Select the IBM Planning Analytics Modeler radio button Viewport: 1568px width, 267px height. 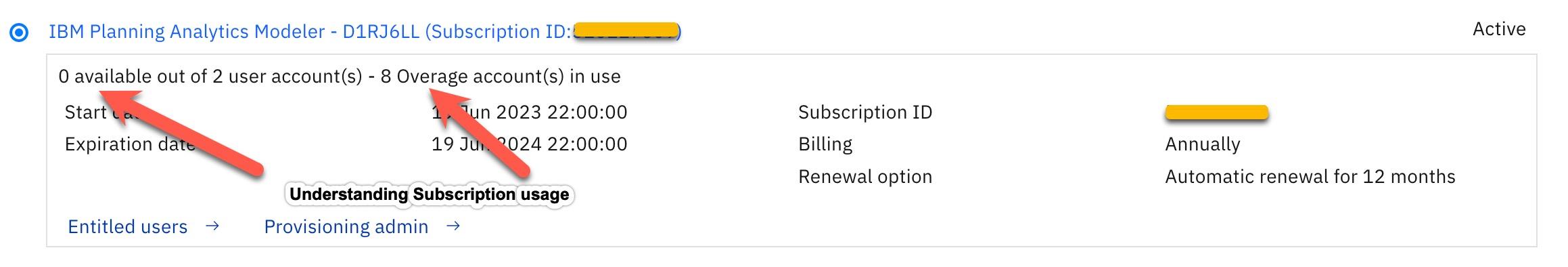pyautogui.click(x=19, y=32)
